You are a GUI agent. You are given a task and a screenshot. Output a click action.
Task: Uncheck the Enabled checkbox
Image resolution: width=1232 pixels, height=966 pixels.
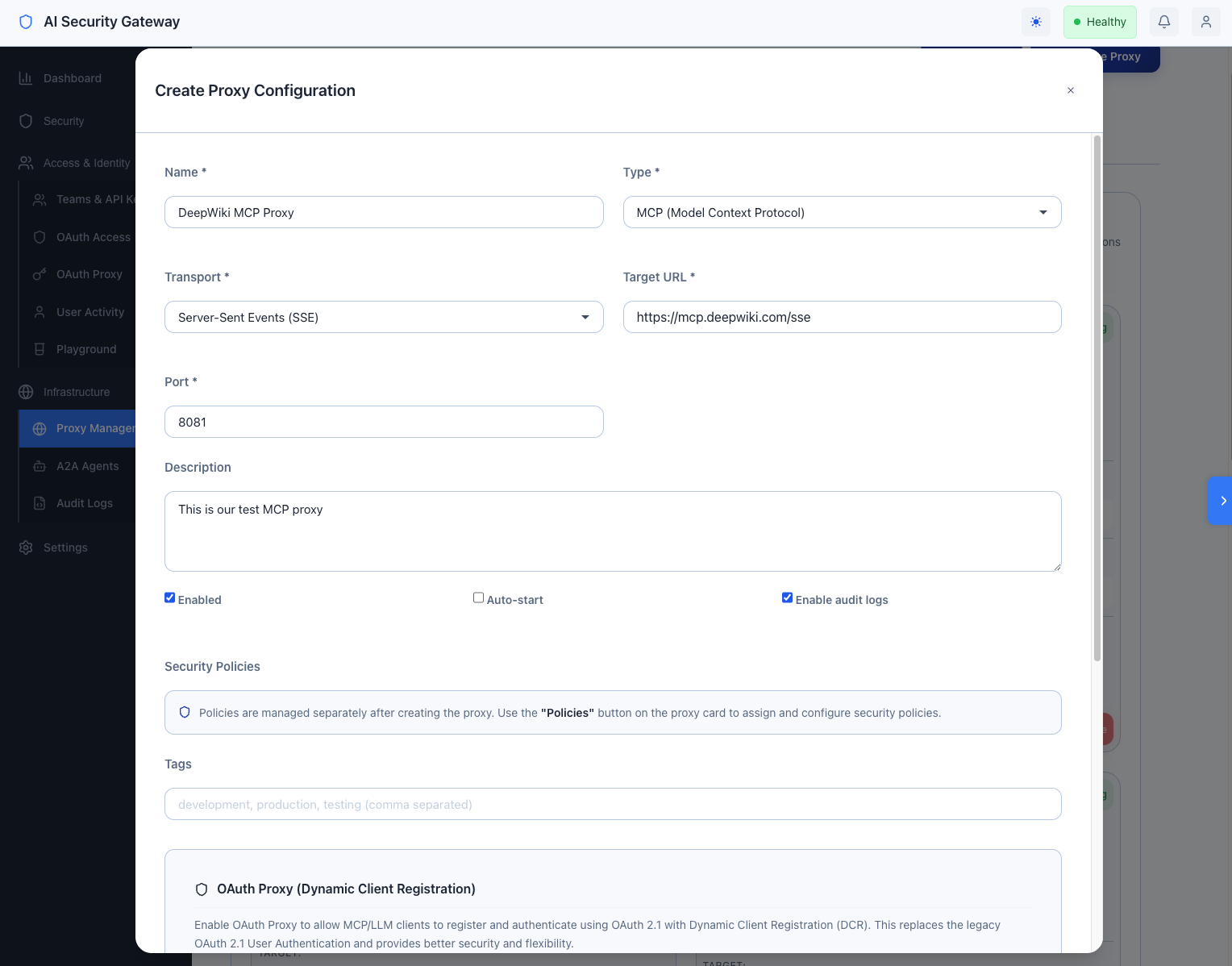(x=169, y=598)
